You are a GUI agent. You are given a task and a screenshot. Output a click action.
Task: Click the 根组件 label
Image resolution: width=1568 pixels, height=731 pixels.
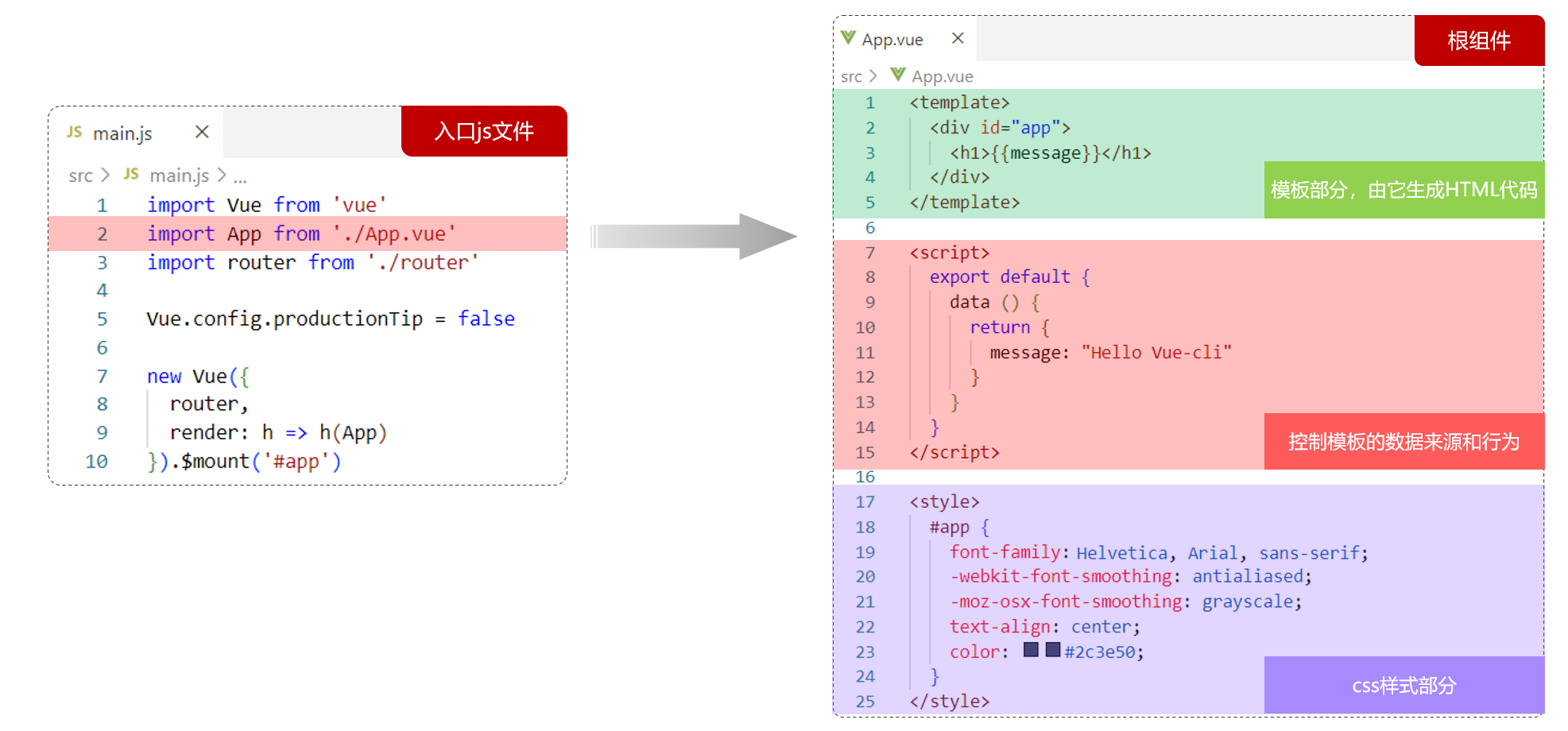point(1479,41)
